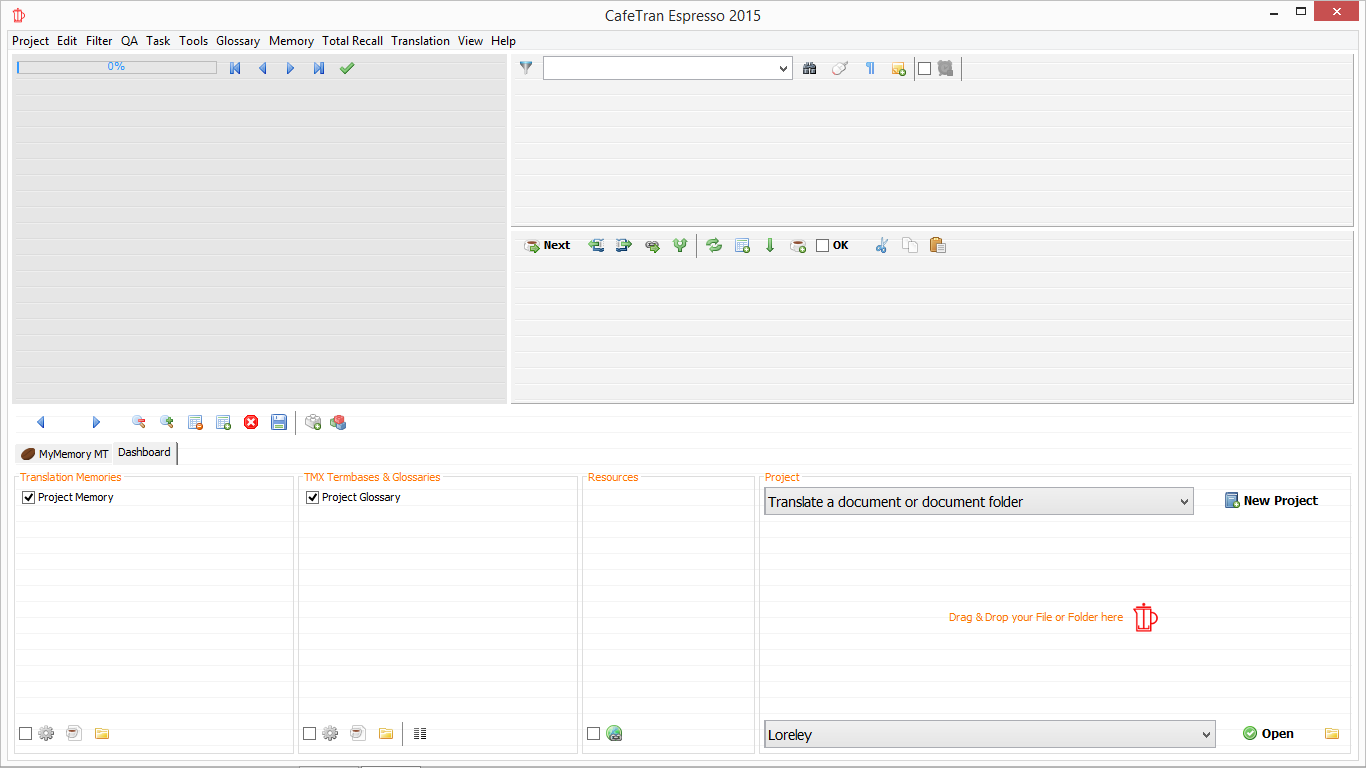The height and width of the screenshot is (768, 1366).
Task: Expand the filter combo box dropdown
Action: 783,68
